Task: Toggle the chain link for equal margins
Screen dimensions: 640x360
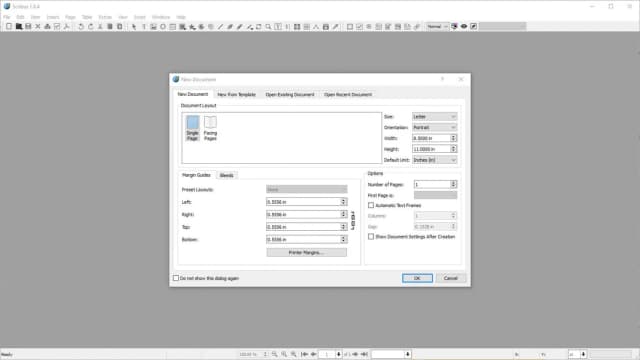Action: pos(353,220)
